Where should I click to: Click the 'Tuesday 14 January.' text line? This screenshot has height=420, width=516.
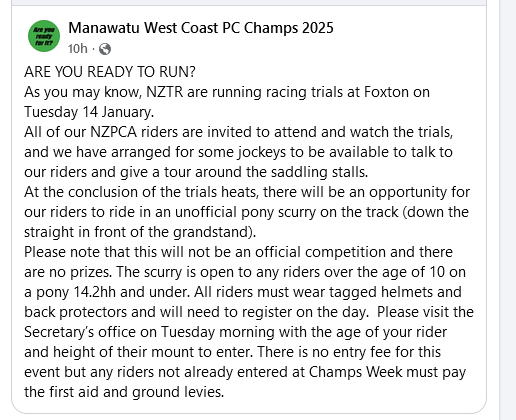(x=89, y=112)
